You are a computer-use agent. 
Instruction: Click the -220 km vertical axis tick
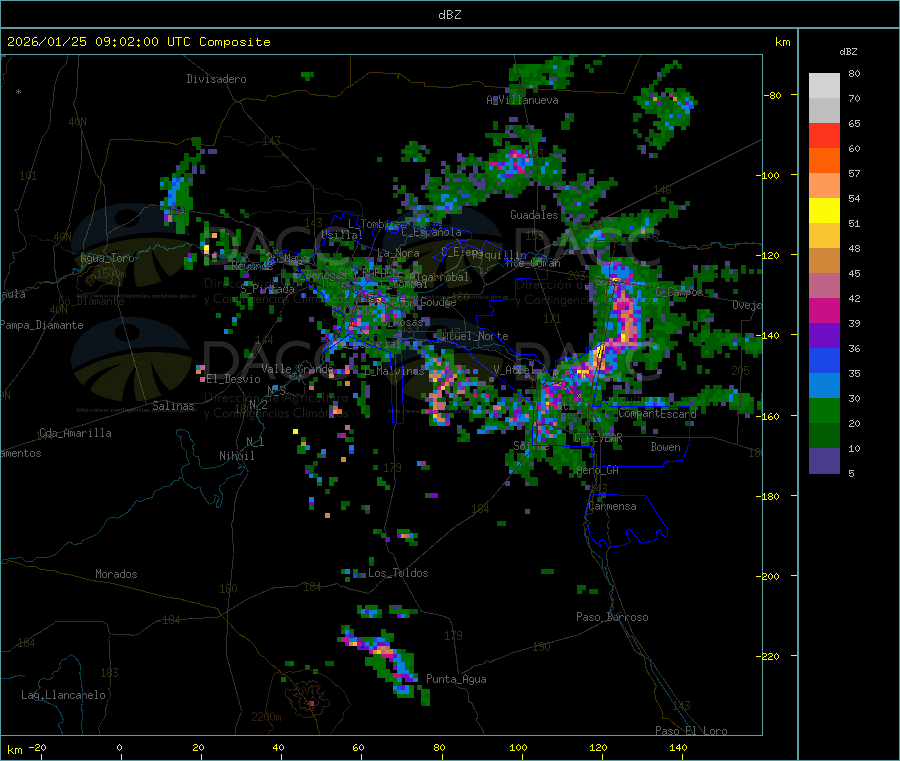tap(770, 657)
